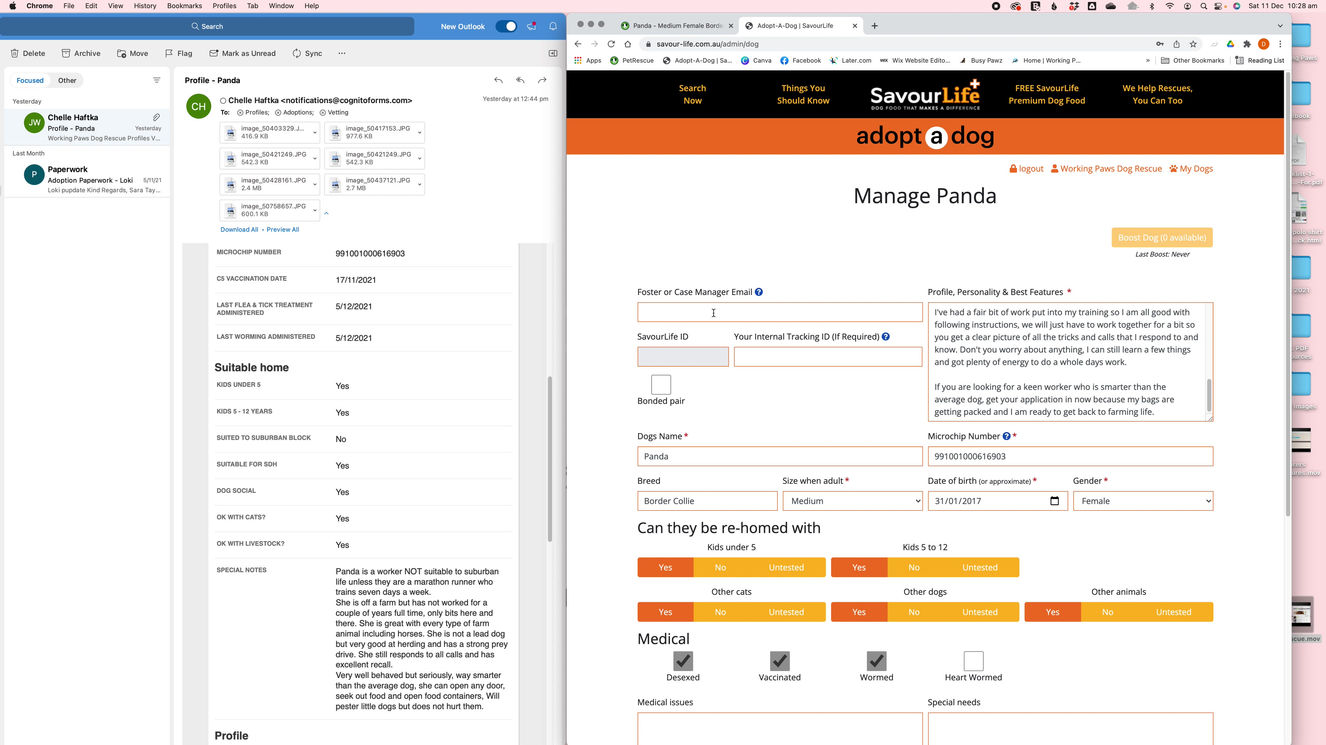This screenshot has height=745, width=1326.
Task: Click Sync in Outlook toolbar
Action: coord(307,53)
